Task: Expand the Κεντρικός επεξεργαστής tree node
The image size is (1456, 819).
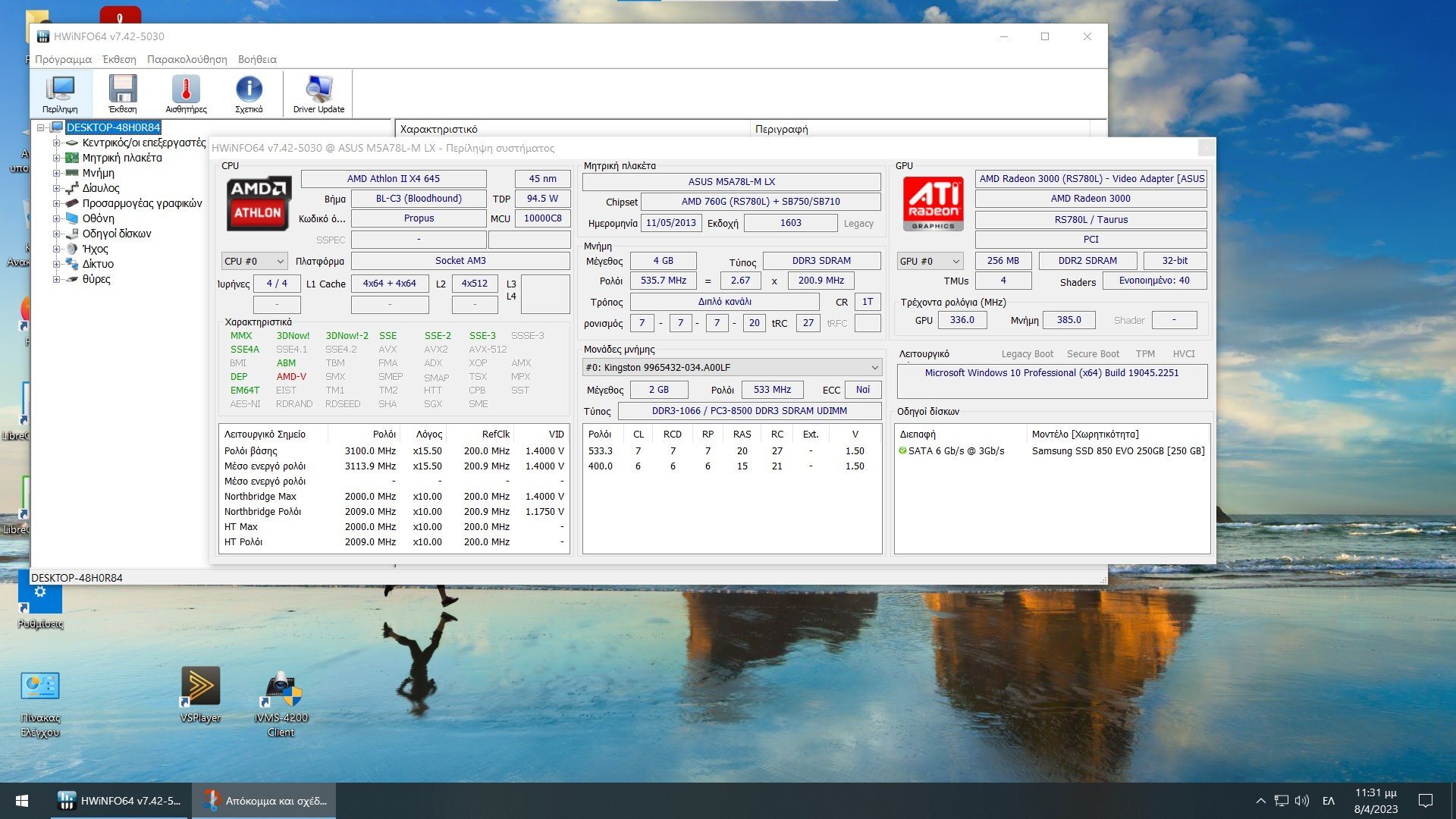Action: click(56, 143)
